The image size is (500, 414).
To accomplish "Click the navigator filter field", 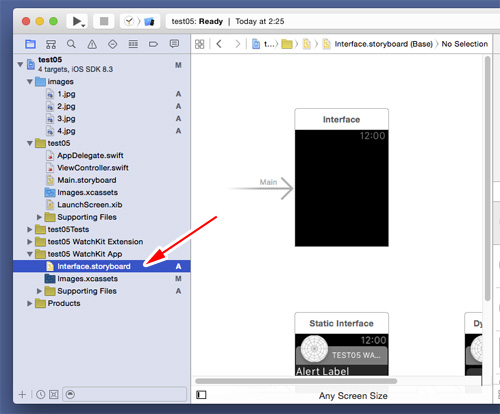I will point(124,394).
